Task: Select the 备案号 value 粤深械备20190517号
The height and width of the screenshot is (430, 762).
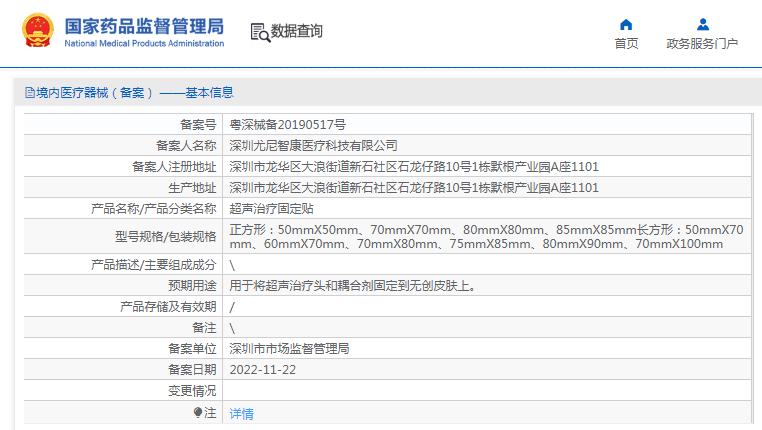Action: tap(287, 125)
